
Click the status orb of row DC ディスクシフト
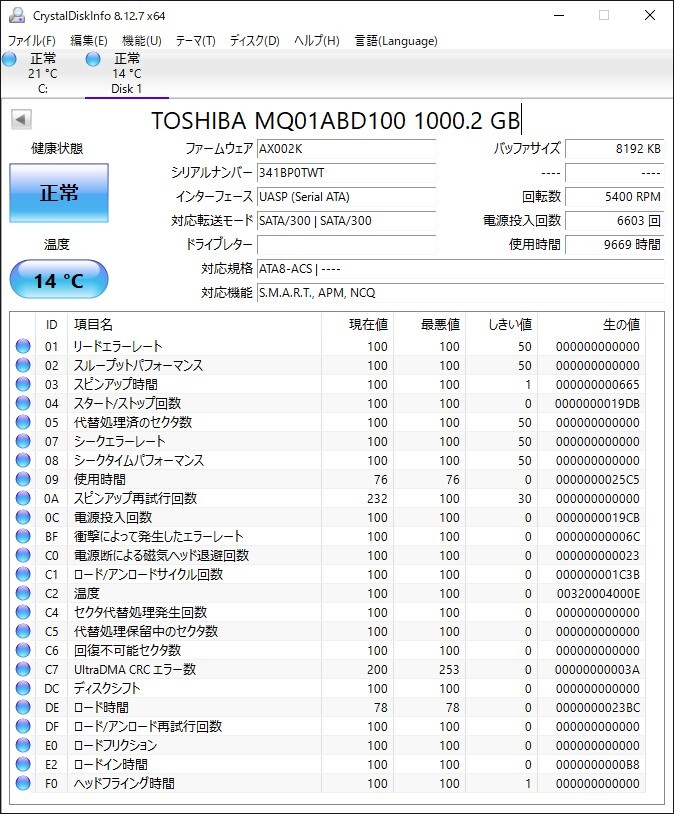coord(23,688)
